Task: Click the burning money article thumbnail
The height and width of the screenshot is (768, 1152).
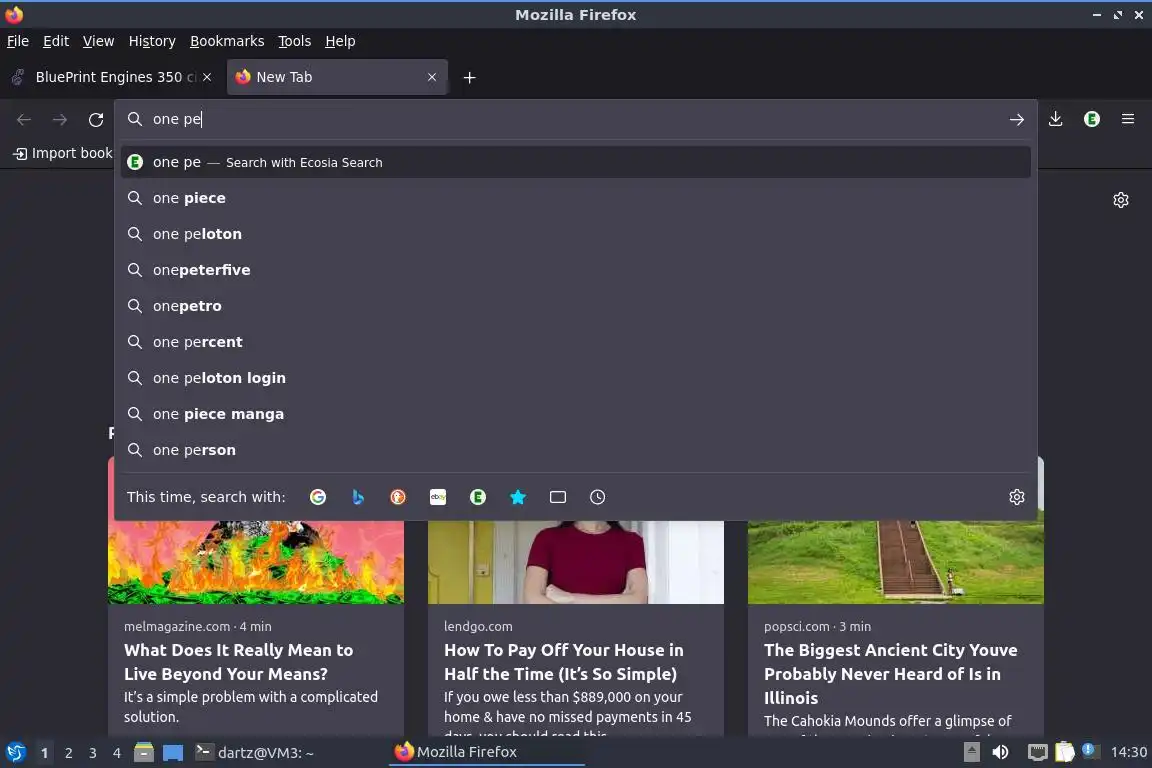Action: click(256, 562)
